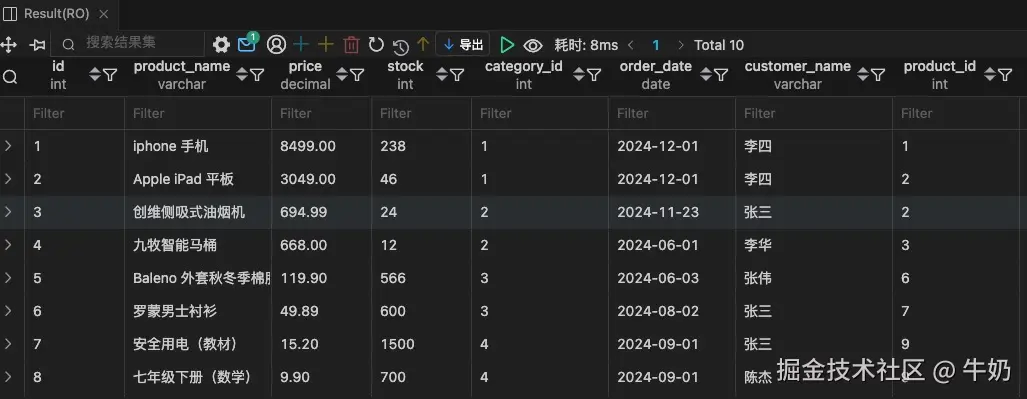The width and height of the screenshot is (1027, 399).
Task: Expand row 2 Apple iPad 平板
Action: pyautogui.click(x=8, y=179)
